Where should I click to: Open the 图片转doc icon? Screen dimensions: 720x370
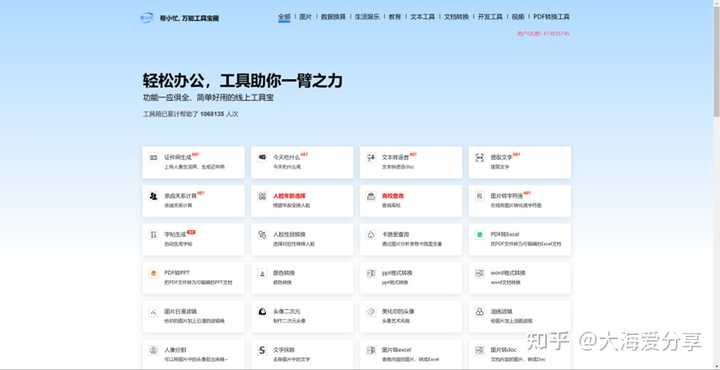479,350
